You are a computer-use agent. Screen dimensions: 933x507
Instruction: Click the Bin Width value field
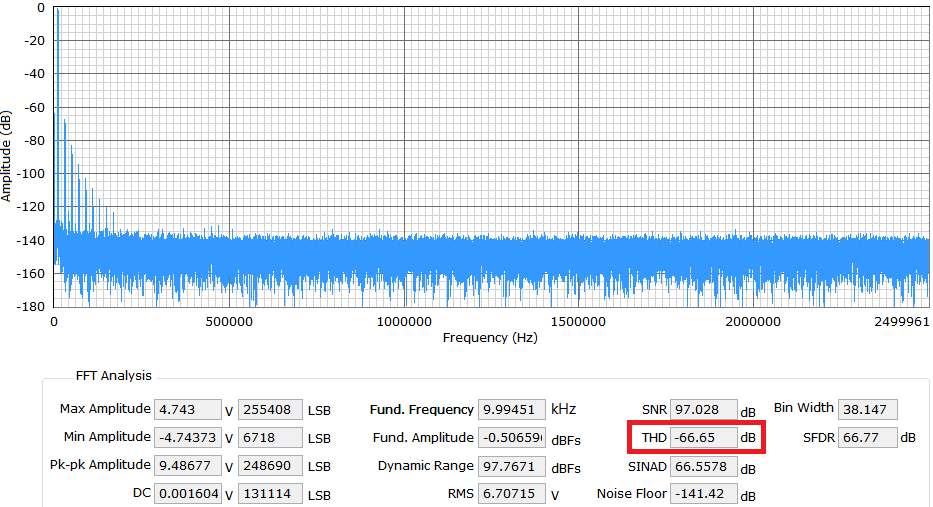click(868, 409)
